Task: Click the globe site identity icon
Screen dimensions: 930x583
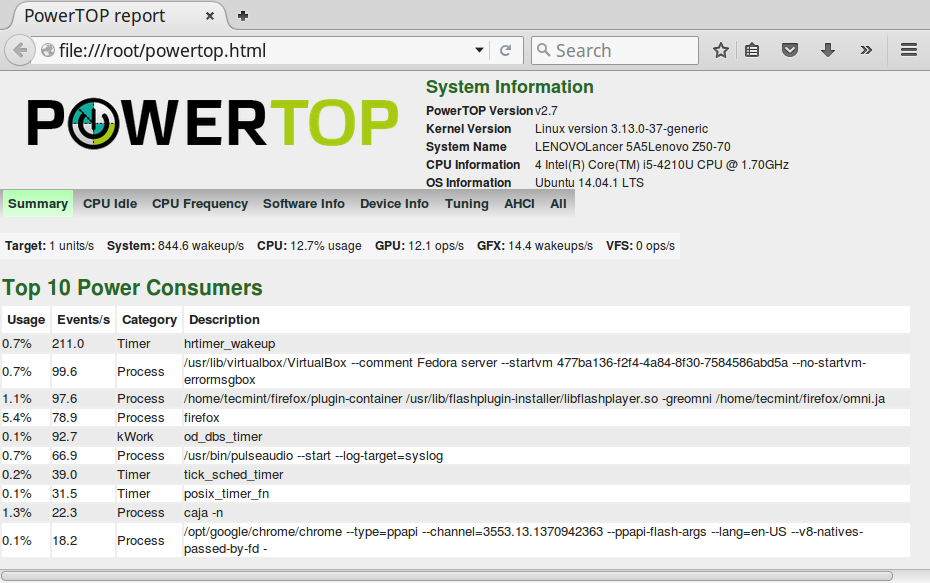Action: click(48, 50)
